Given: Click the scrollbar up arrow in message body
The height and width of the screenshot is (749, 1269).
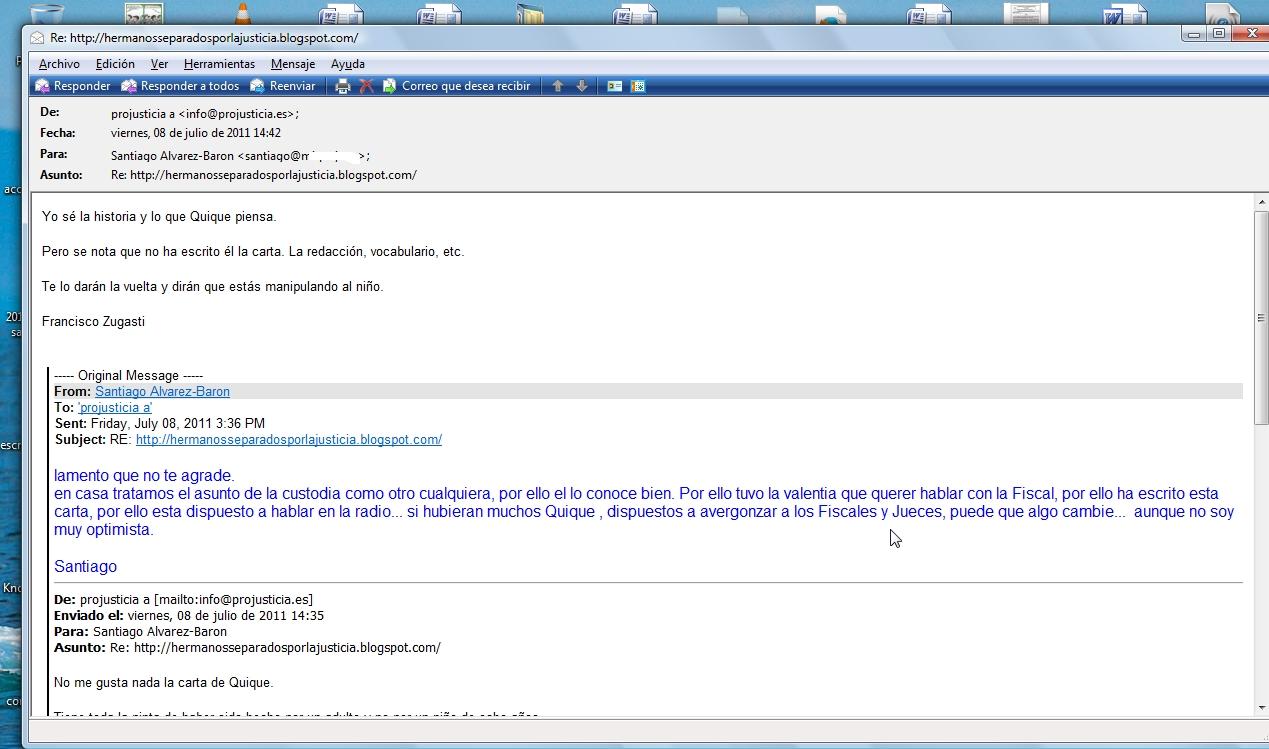Looking at the screenshot, I should coord(1261,203).
